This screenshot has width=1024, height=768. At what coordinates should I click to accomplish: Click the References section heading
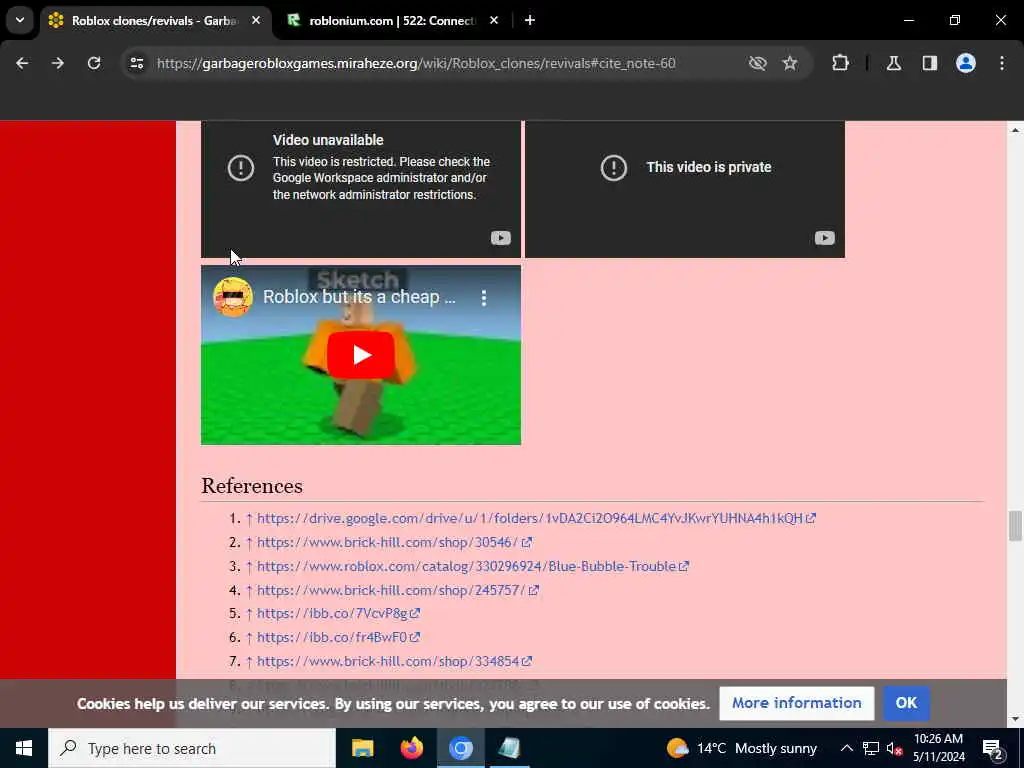click(x=252, y=486)
